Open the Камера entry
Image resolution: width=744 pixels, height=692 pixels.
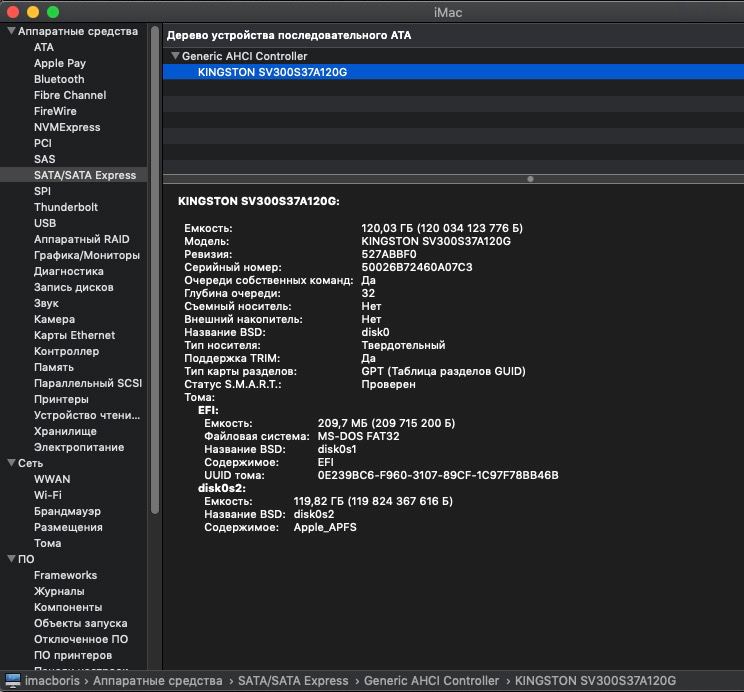click(x=54, y=319)
